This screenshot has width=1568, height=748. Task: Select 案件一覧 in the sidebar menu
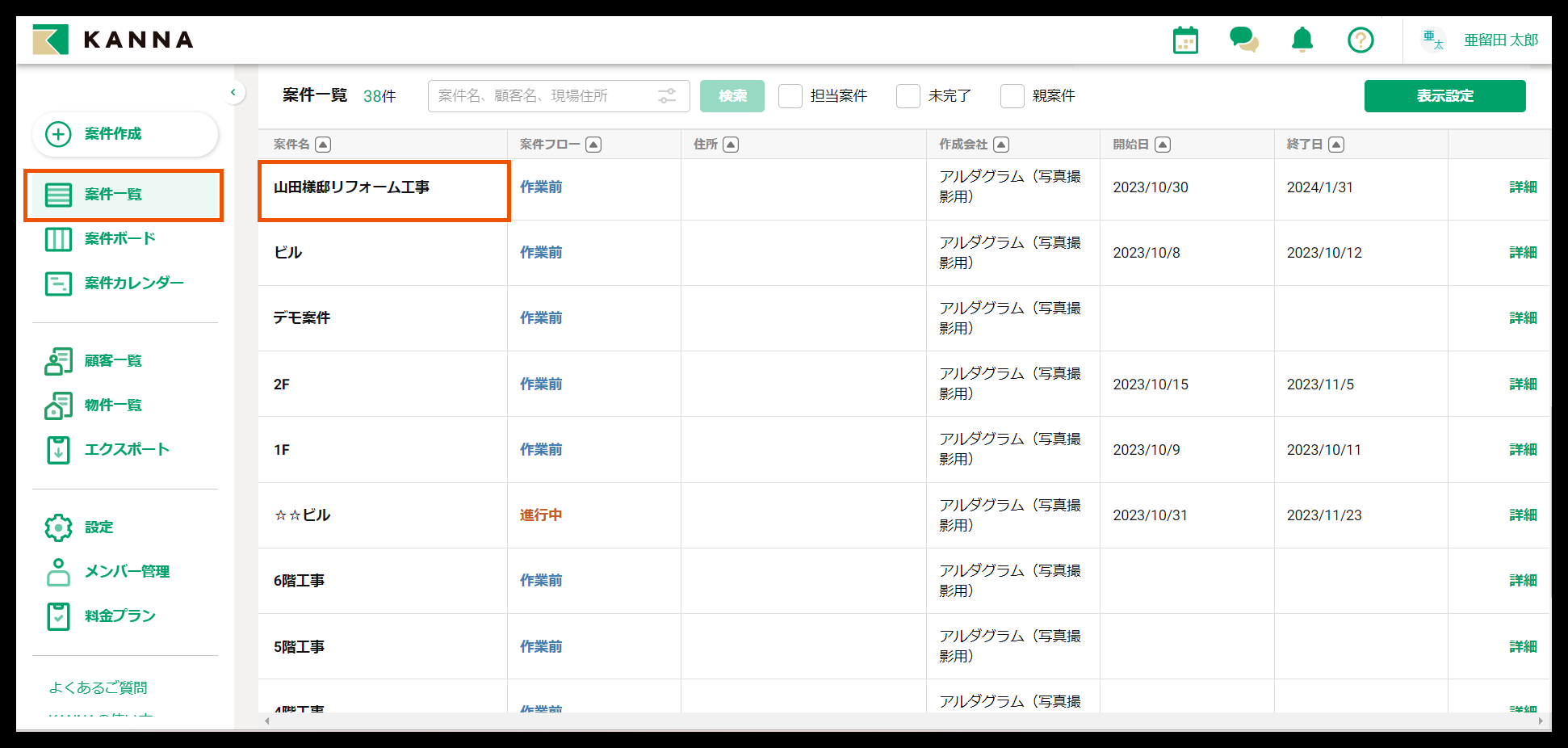[x=115, y=195]
